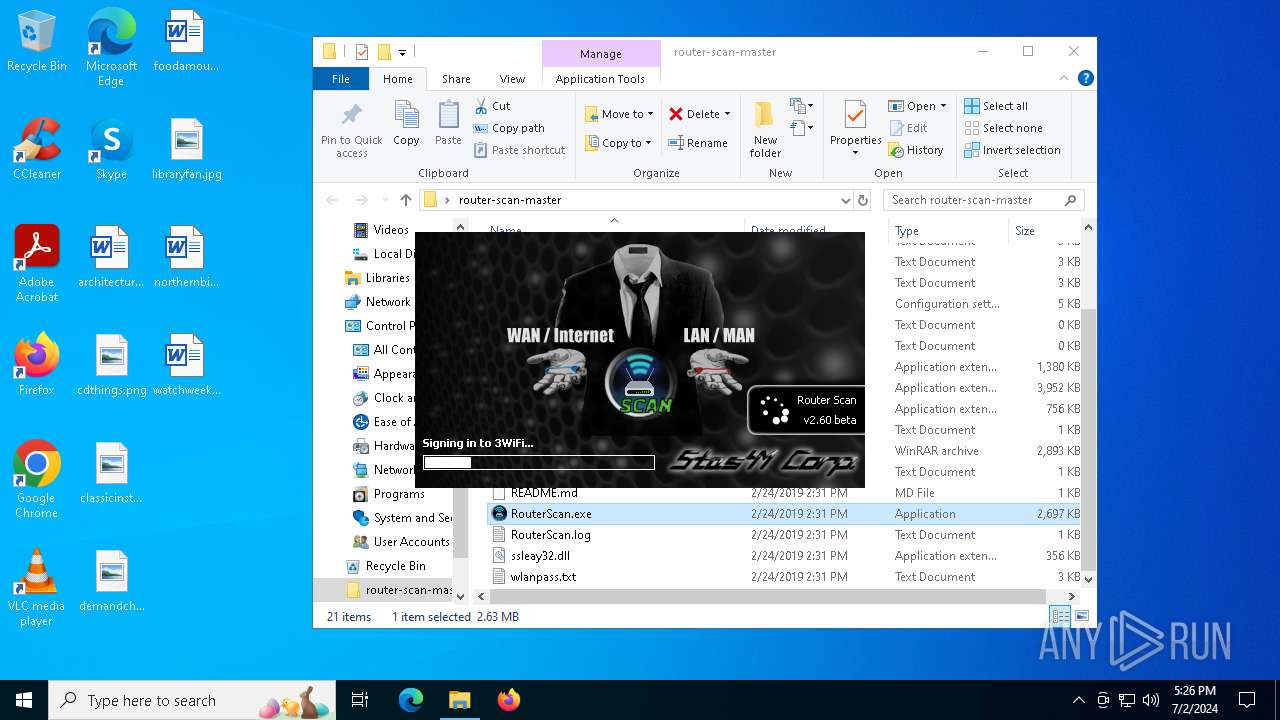This screenshot has width=1280, height=720.
Task: Click the Router Scan splash progress bar
Action: point(539,462)
